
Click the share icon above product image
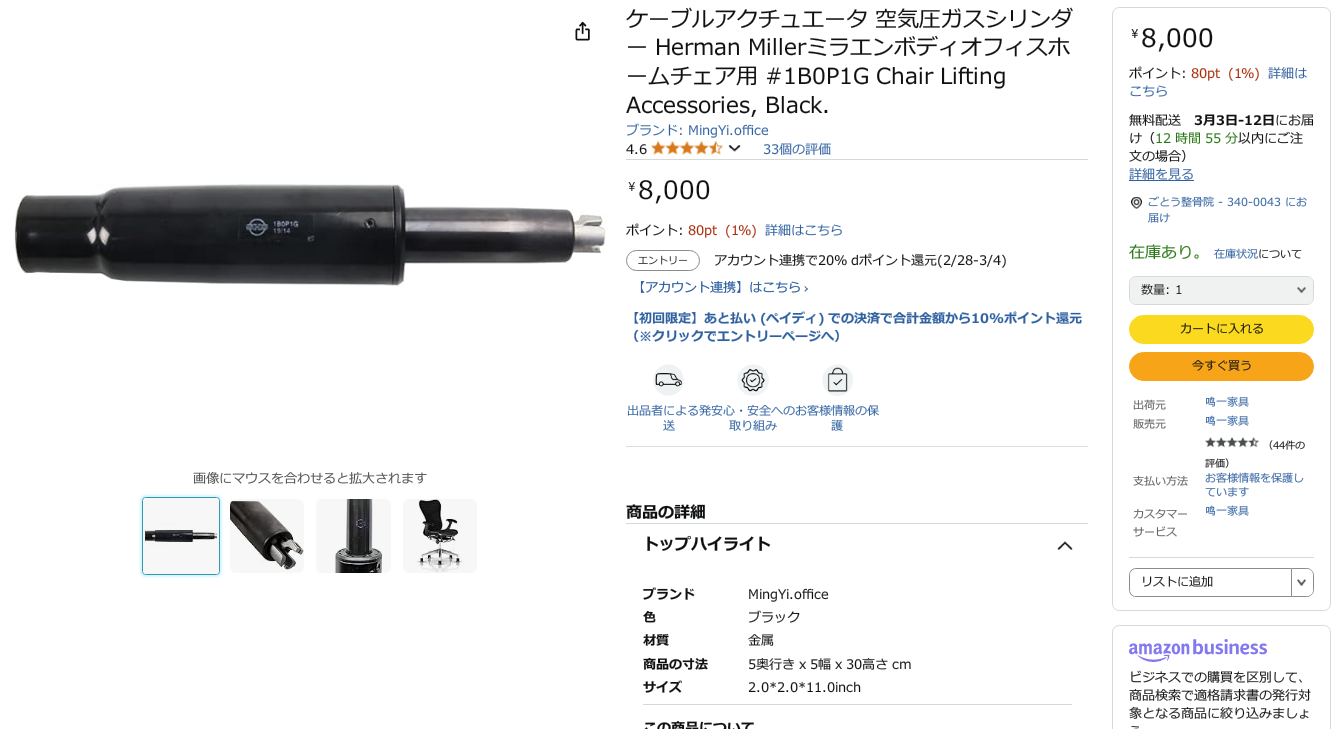[x=583, y=32]
